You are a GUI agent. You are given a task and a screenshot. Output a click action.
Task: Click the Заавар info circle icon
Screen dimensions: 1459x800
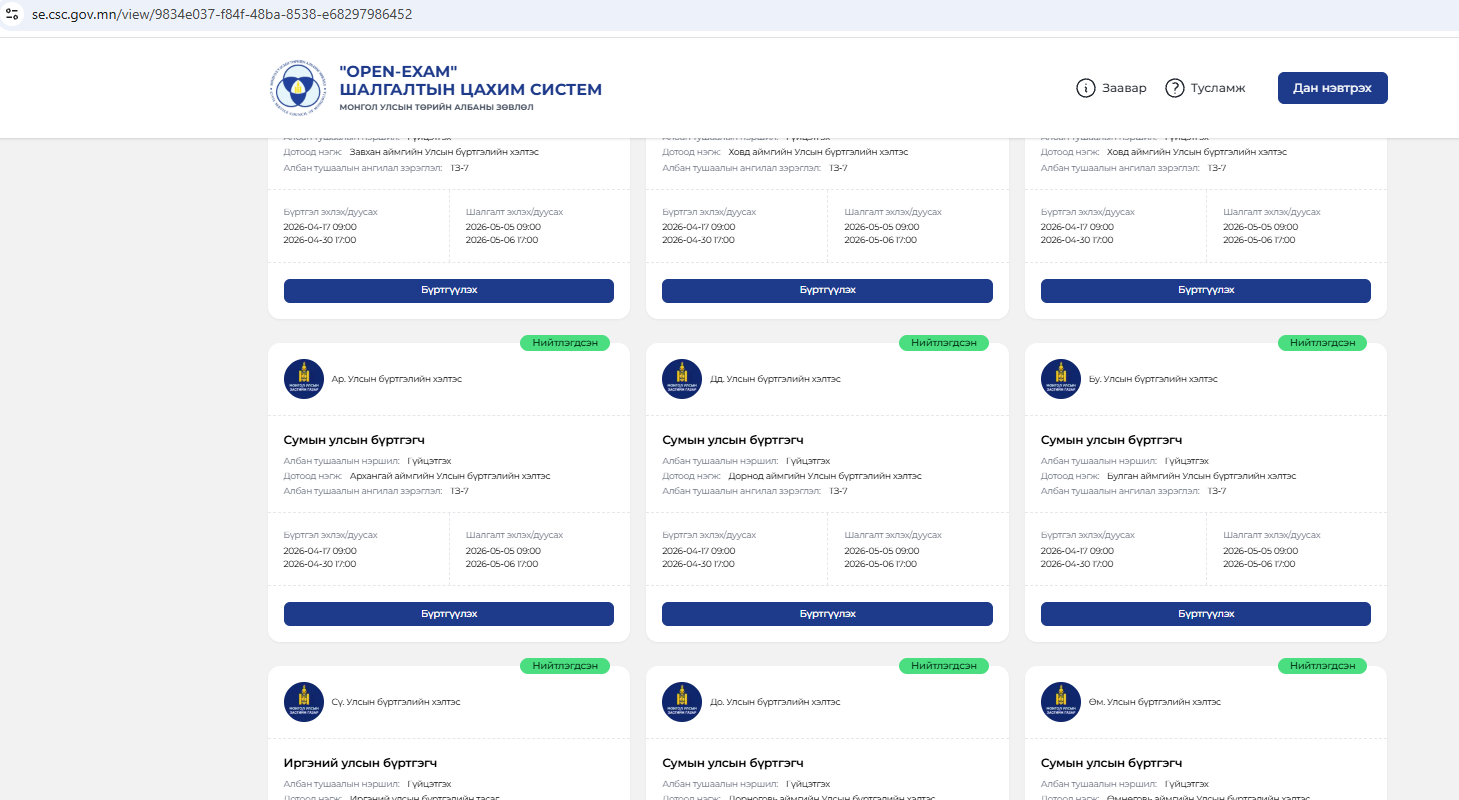[1085, 88]
